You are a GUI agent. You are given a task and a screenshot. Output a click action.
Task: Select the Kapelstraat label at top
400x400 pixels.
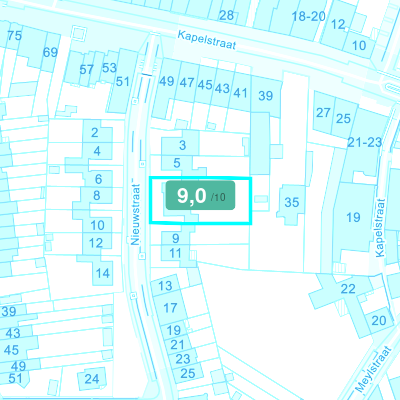(207, 40)
